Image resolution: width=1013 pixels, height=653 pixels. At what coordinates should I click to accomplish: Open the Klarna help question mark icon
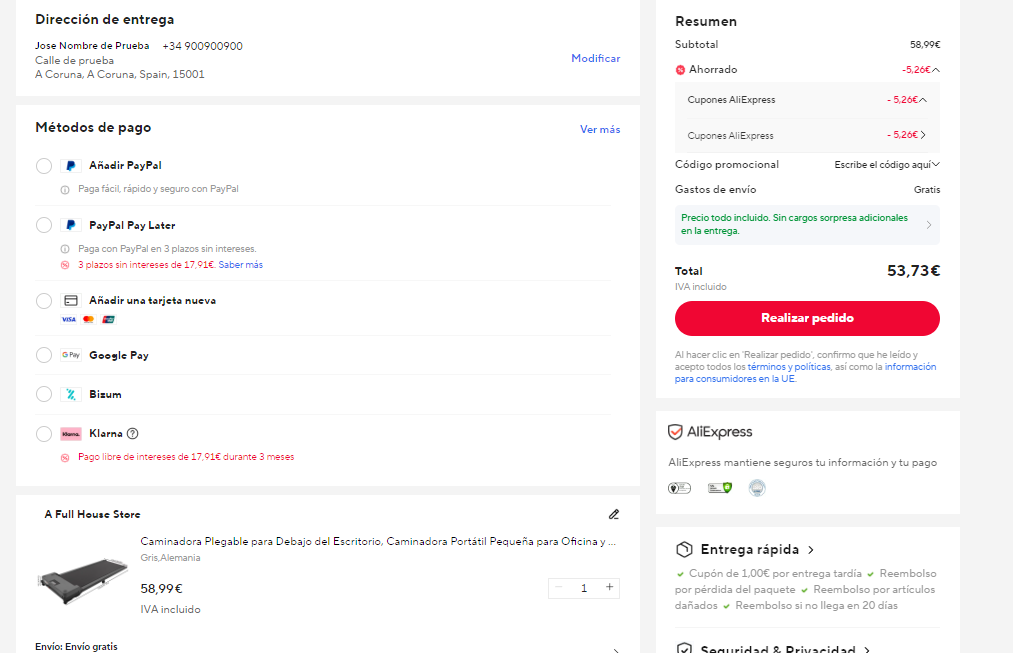132,433
